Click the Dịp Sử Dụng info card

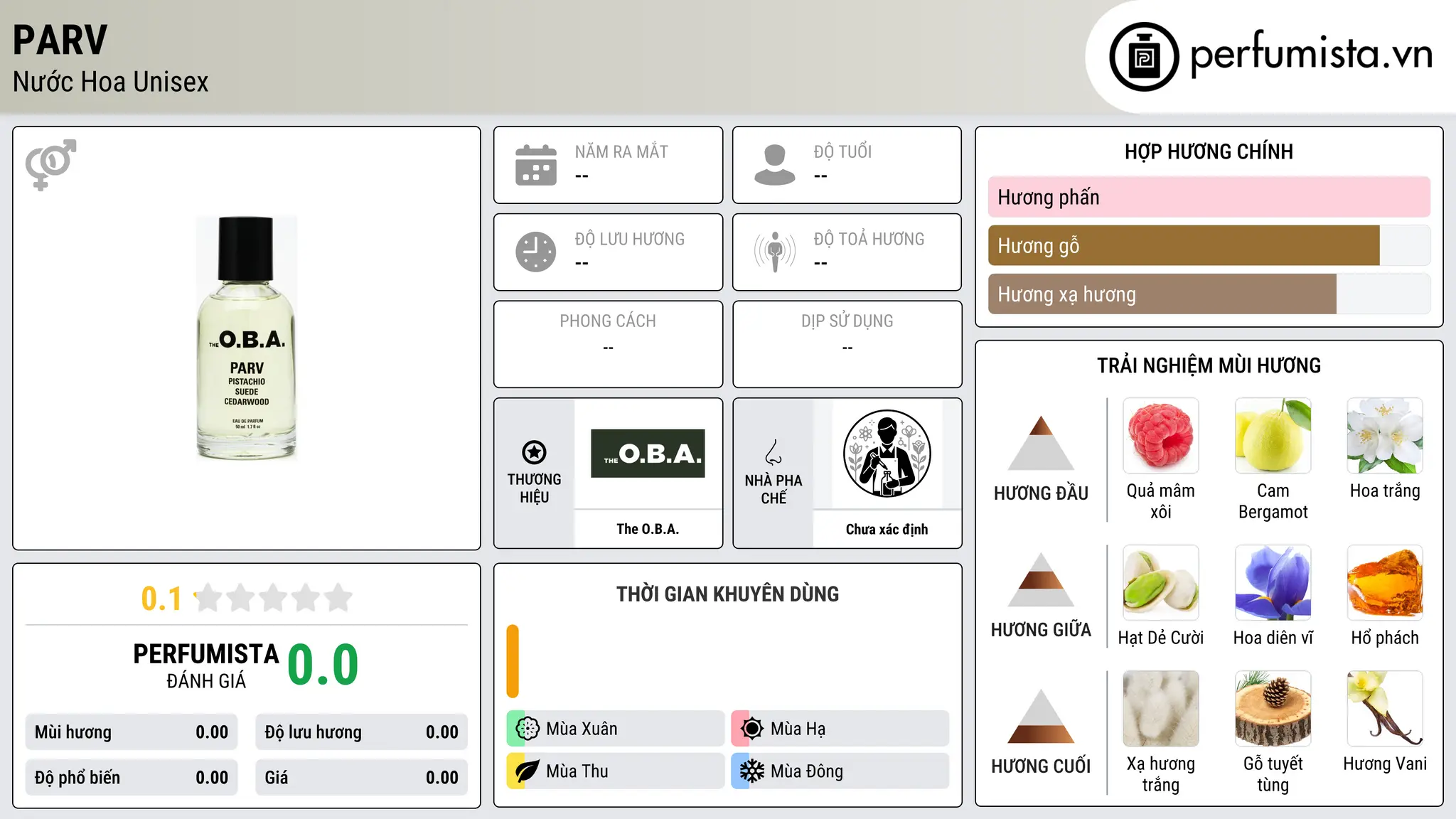click(x=847, y=344)
